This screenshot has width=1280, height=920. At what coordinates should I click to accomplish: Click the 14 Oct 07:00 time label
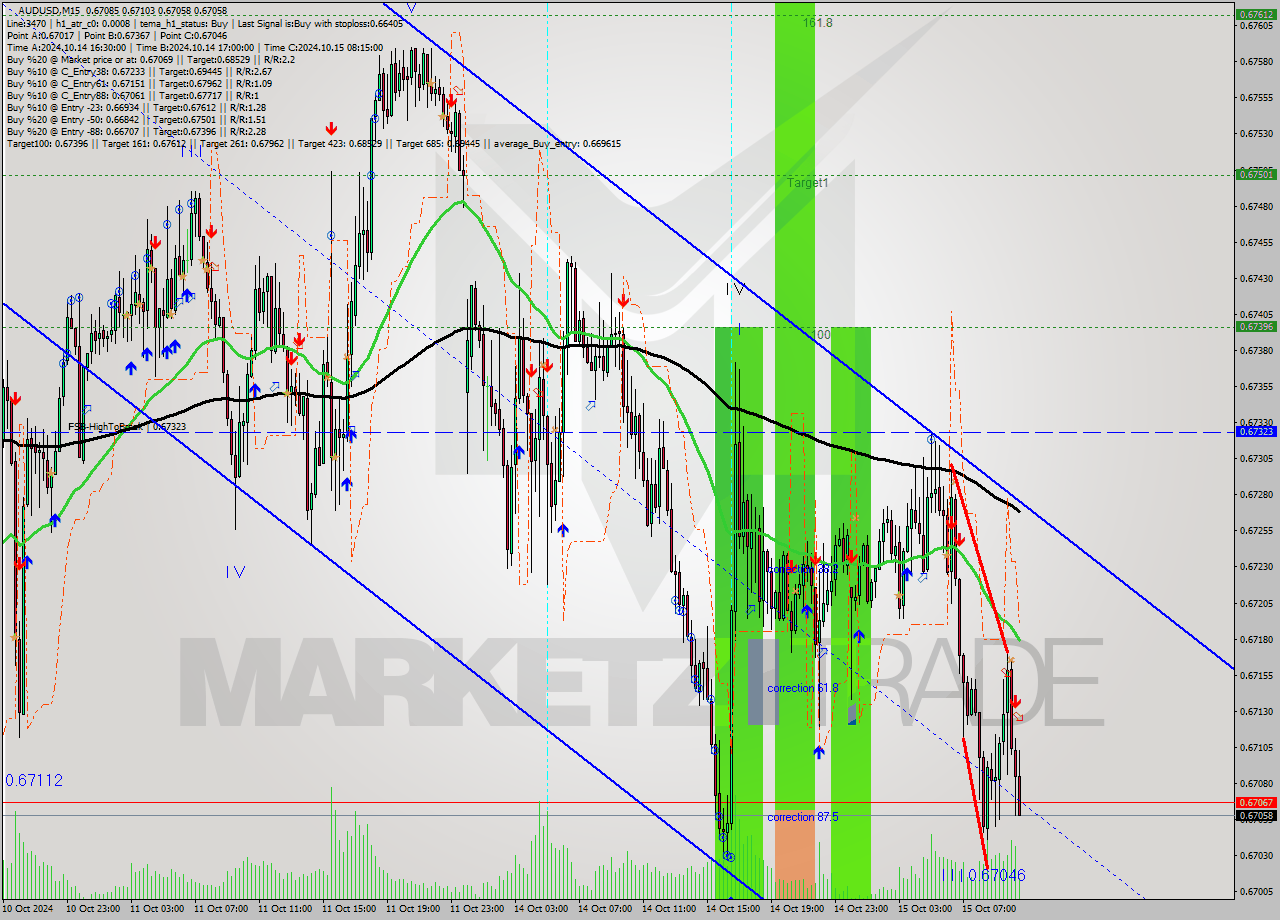tap(603, 909)
